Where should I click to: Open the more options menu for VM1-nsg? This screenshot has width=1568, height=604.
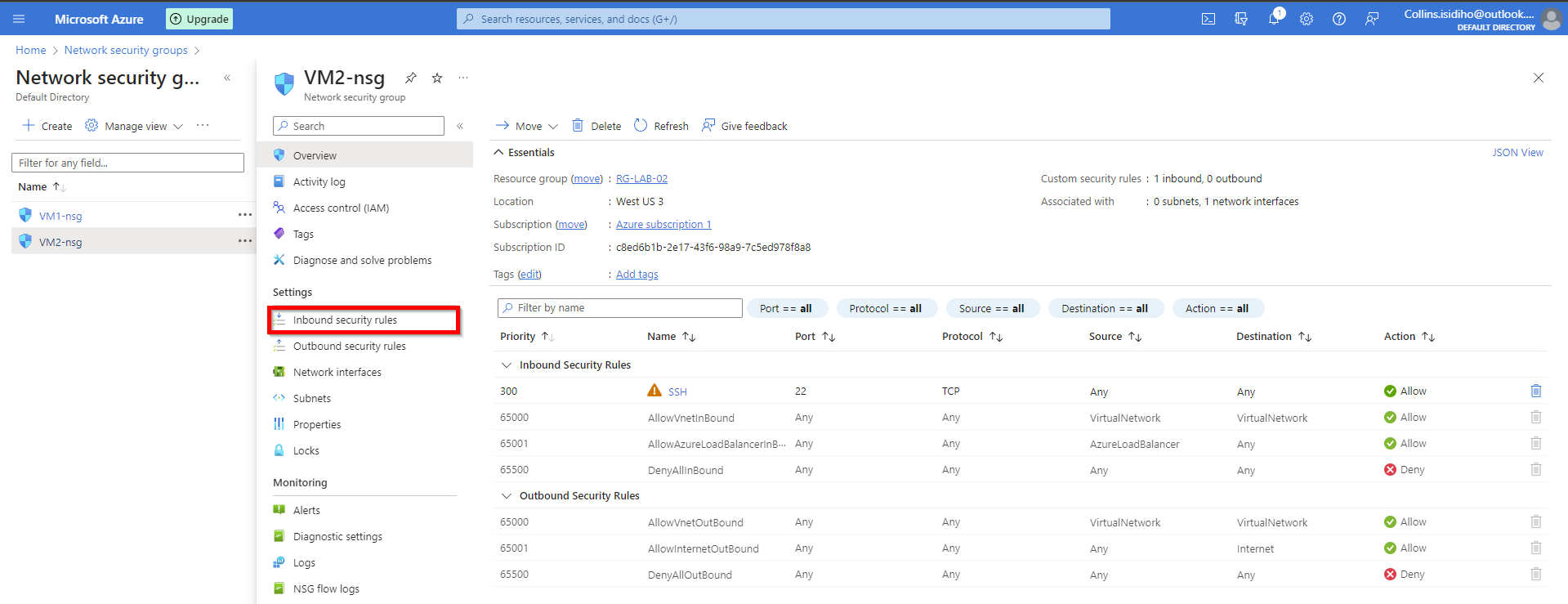[244, 215]
